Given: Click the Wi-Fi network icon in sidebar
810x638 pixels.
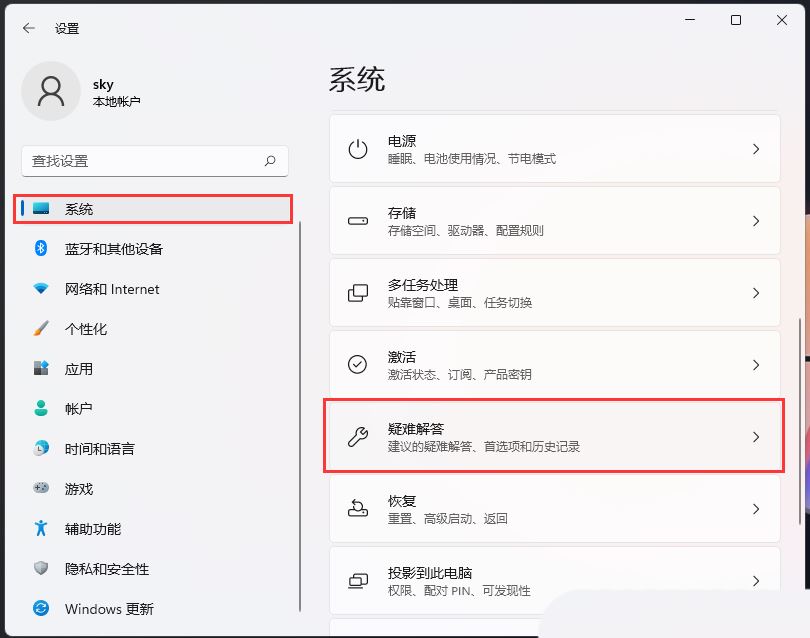Looking at the screenshot, I should (x=41, y=289).
